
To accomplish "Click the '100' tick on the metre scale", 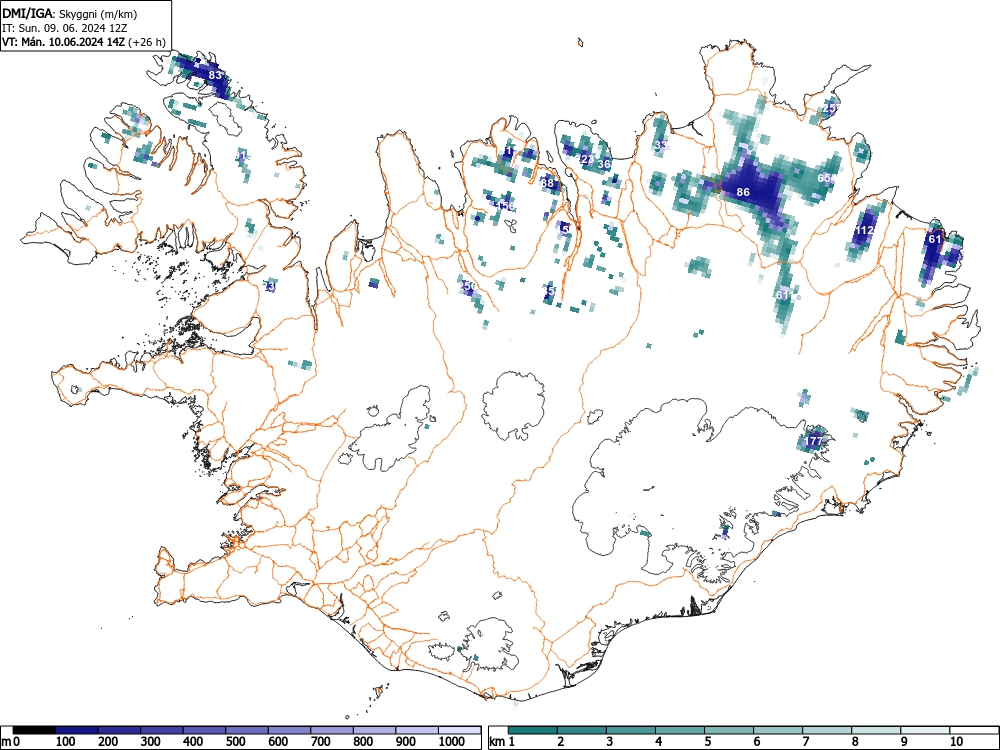I will pos(66,742).
